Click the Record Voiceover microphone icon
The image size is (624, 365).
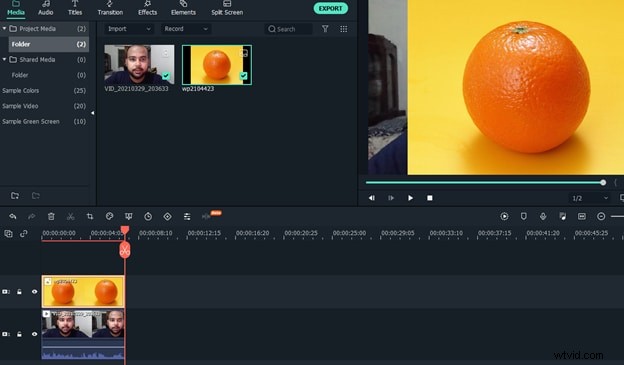tap(543, 216)
